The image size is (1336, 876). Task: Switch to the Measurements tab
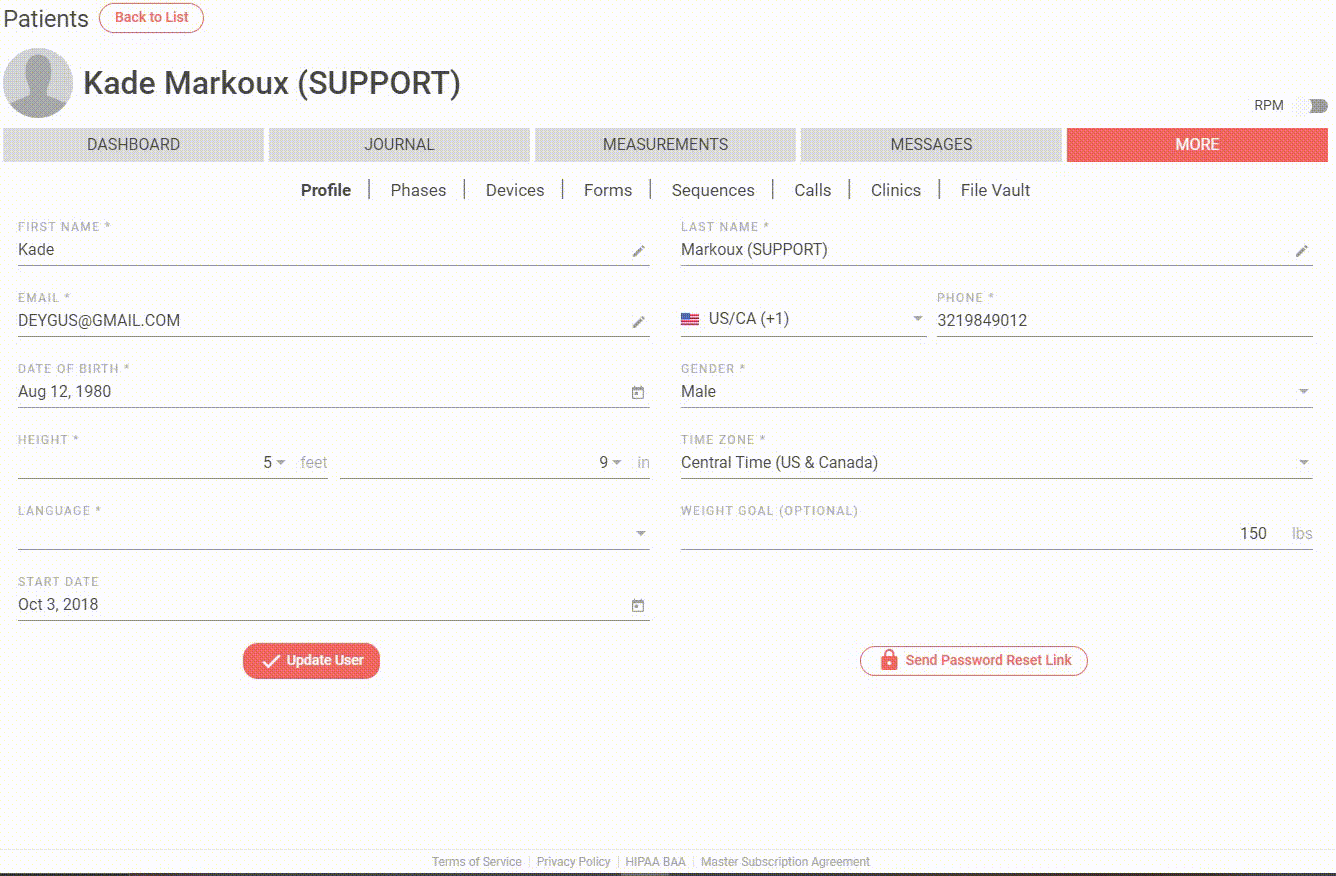pyautogui.click(x=665, y=144)
